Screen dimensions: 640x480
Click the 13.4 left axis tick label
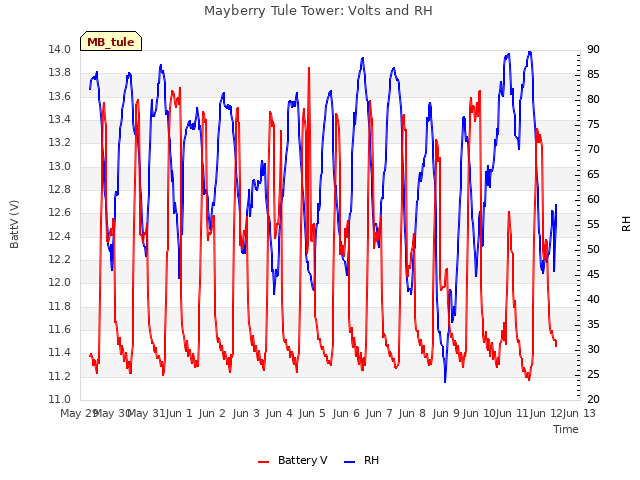(x=59, y=120)
